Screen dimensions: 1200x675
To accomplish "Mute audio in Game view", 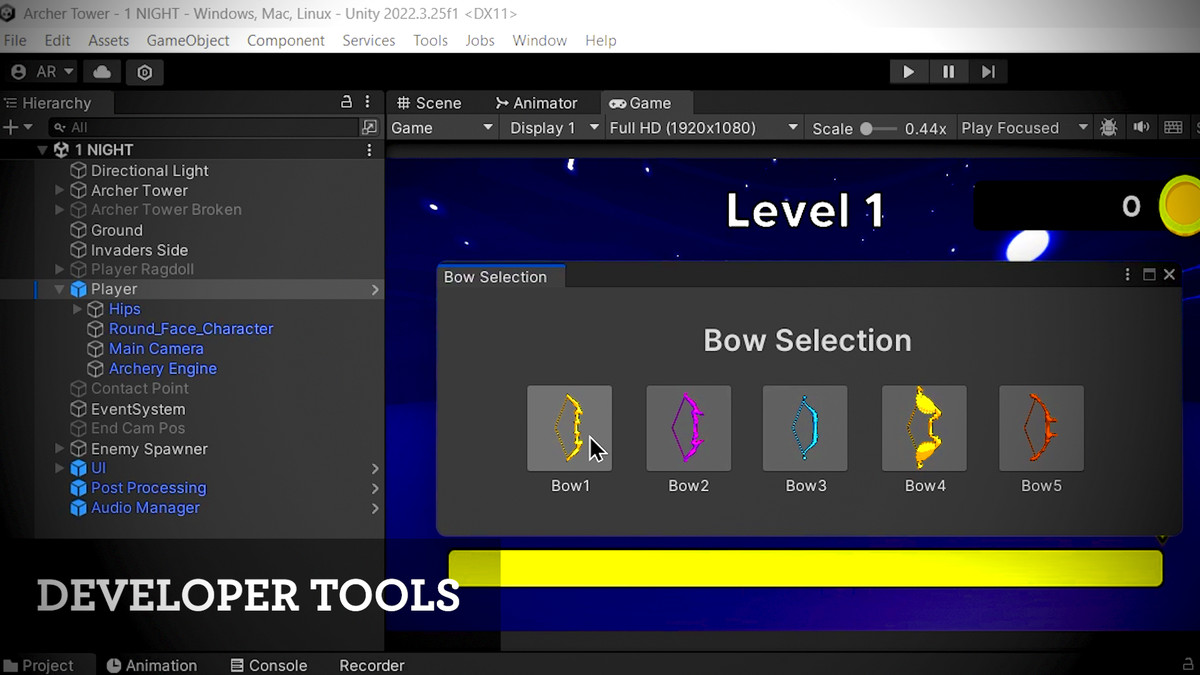I will 1141,128.
